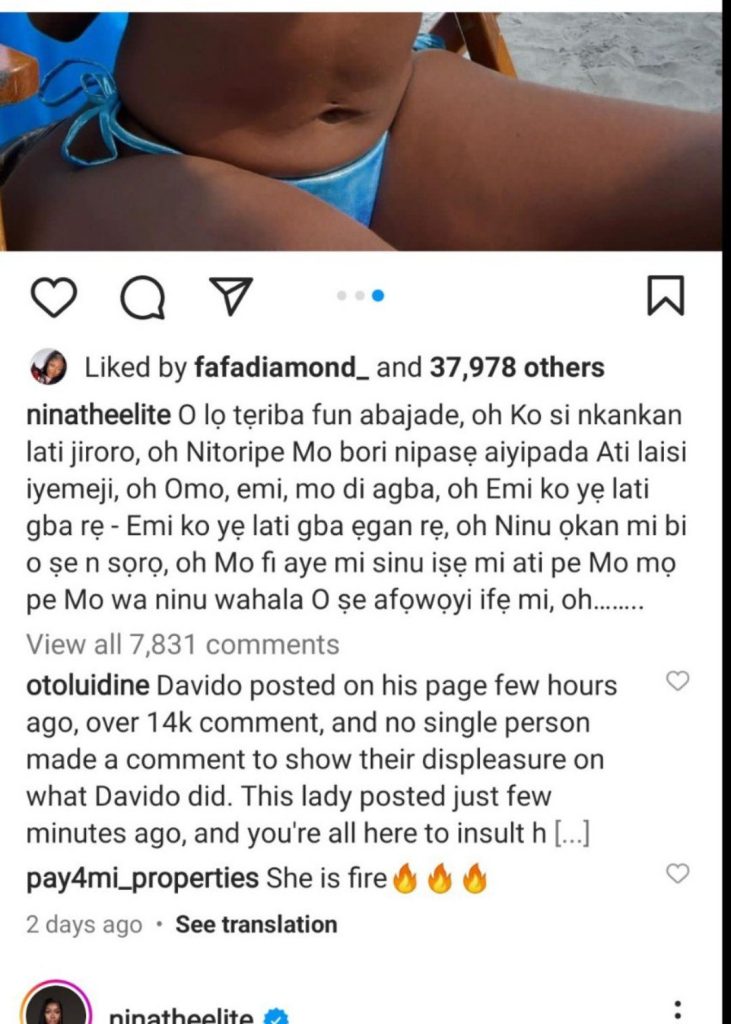Viewport: 731px width, 1024px height.
Task: Open ninatheelite story avatar at bottom
Action: click(55, 1006)
